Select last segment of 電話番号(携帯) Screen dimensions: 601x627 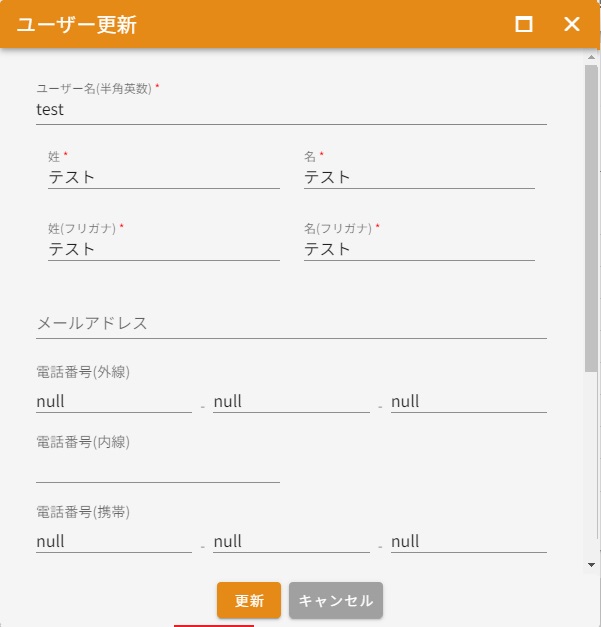coord(468,541)
